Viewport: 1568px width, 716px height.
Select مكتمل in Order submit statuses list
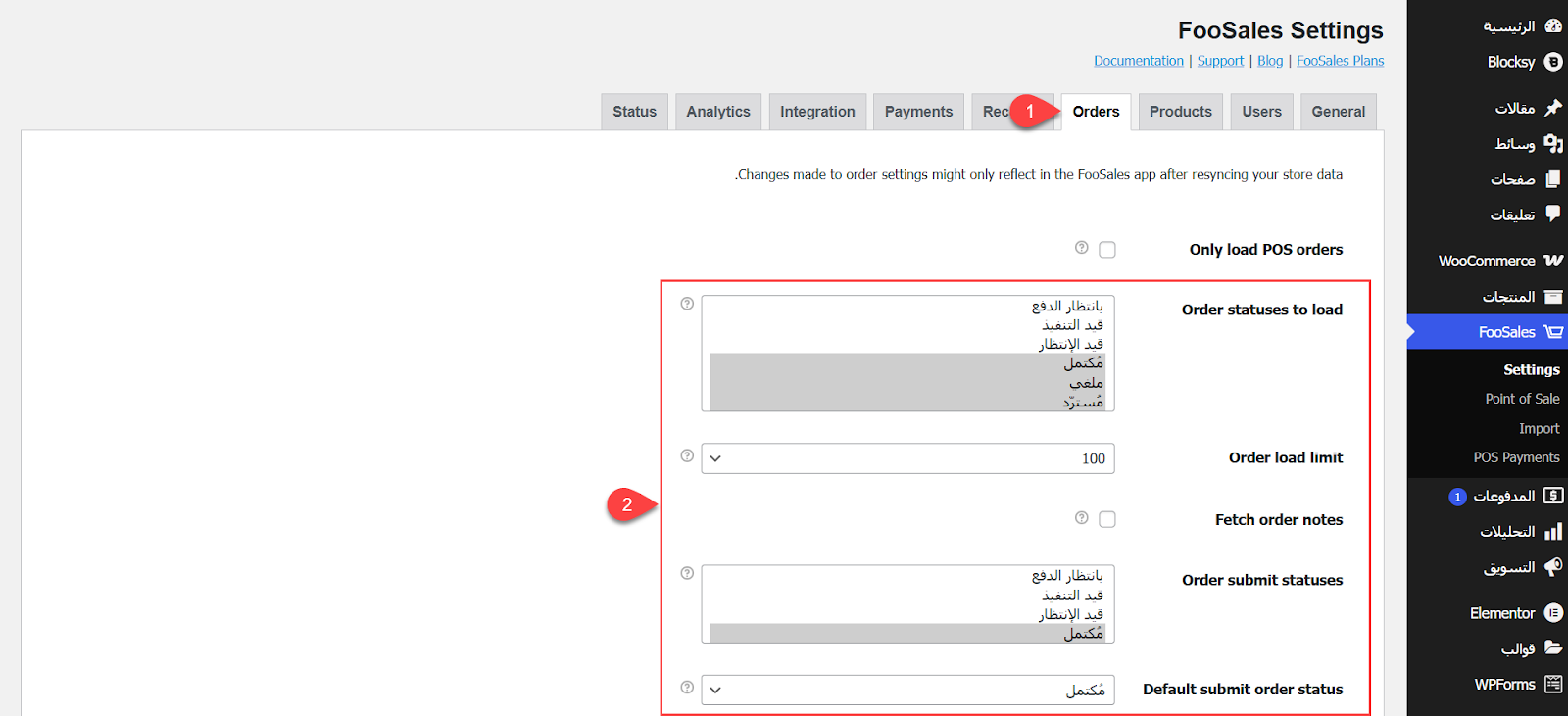pyautogui.click(x=1083, y=634)
